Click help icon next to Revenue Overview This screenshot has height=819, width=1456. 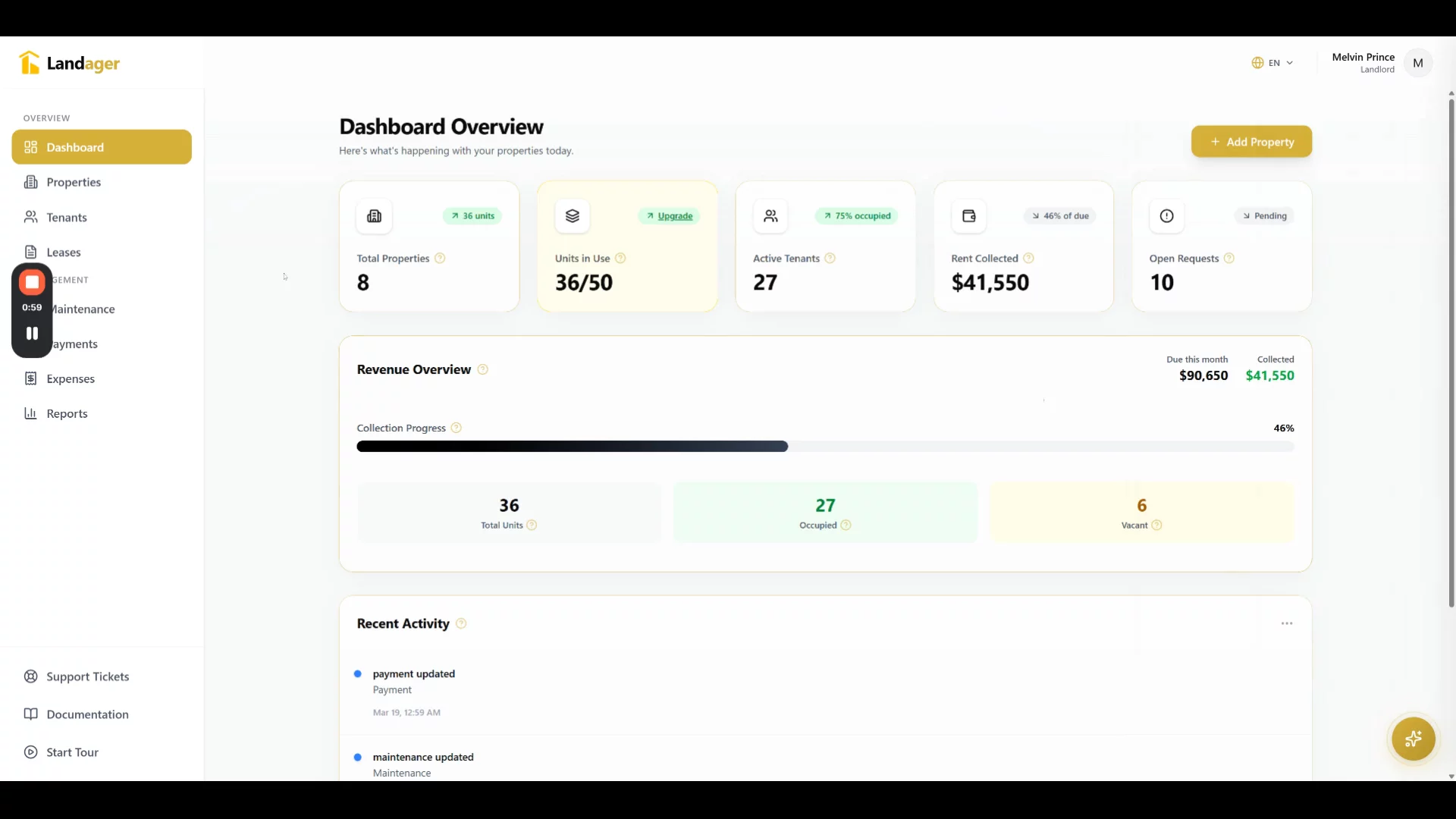tap(482, 370)
